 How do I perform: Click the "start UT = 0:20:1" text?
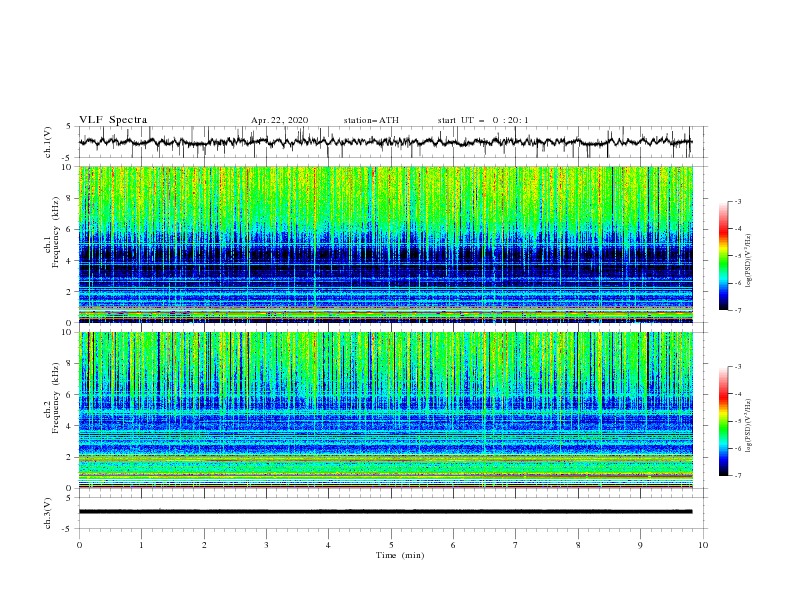(x=483, y=120)
